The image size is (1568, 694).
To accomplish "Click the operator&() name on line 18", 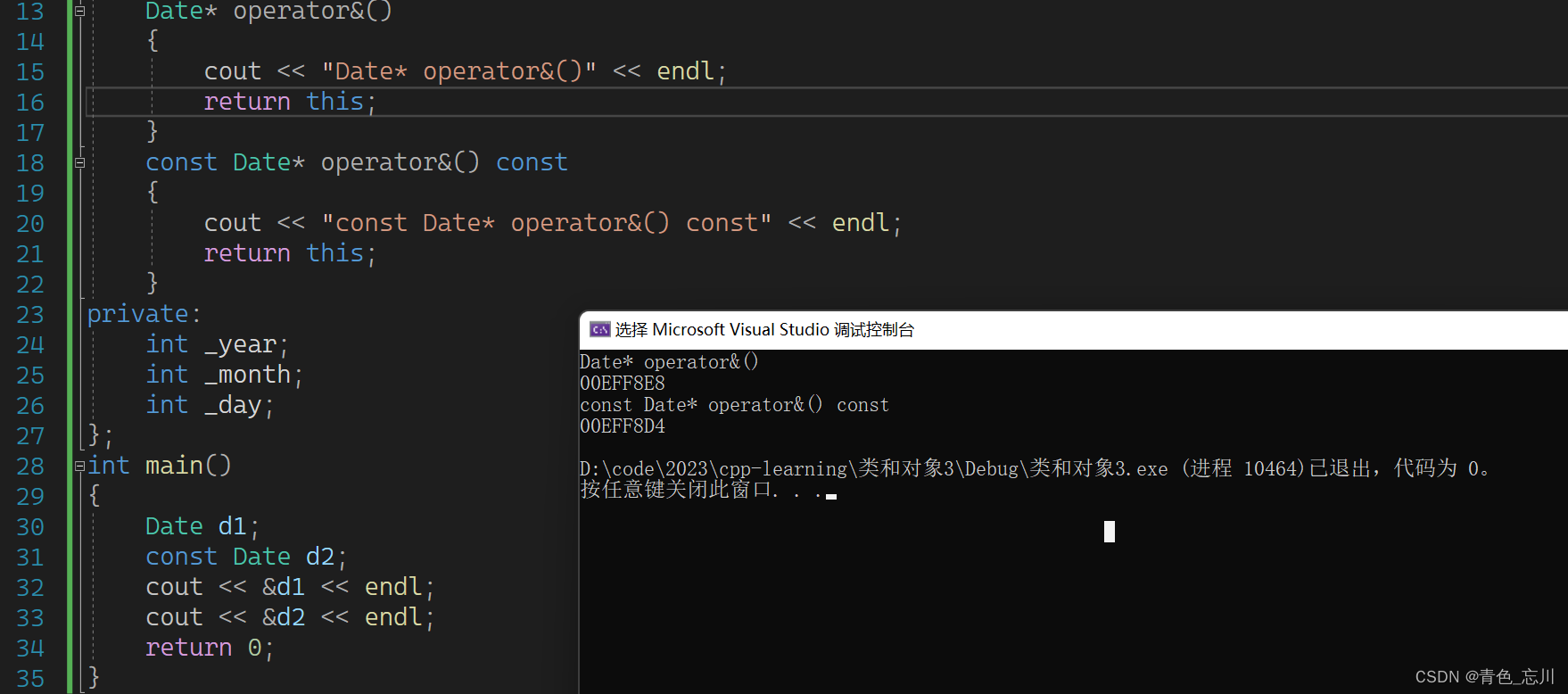I will pos(400,162).
